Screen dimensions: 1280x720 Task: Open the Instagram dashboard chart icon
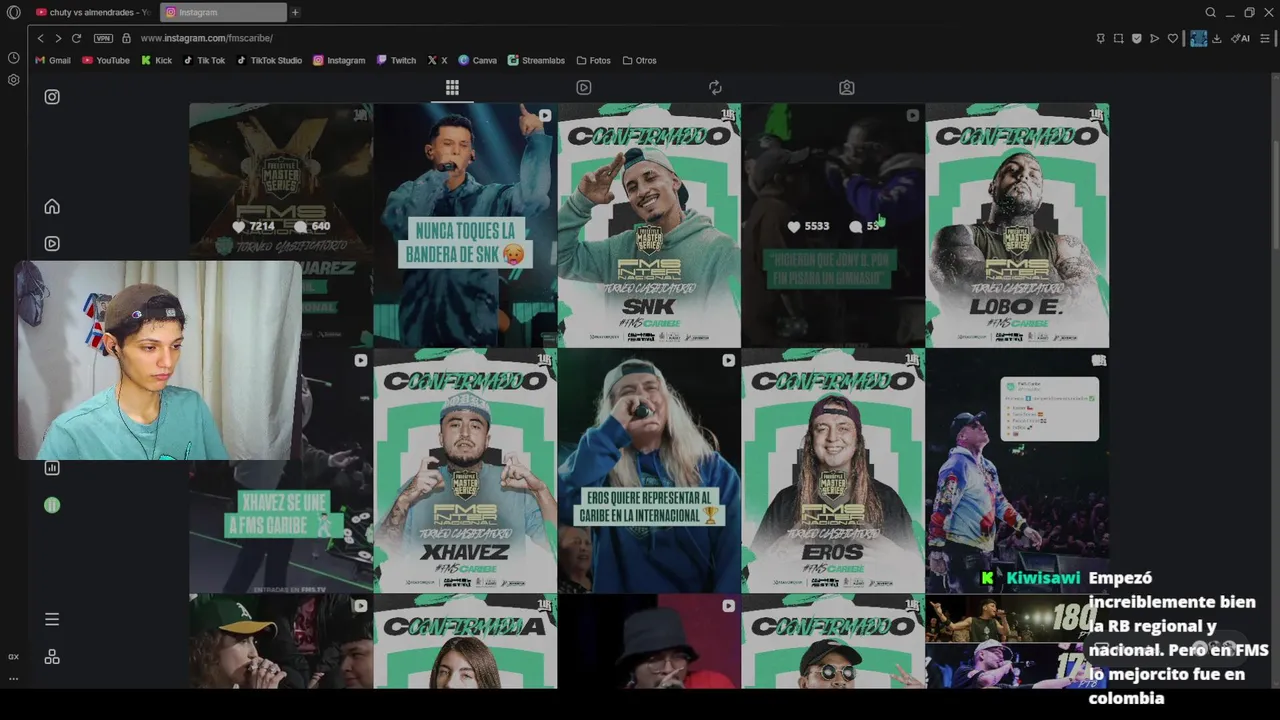pyautogui.click(x=52, y=468)
